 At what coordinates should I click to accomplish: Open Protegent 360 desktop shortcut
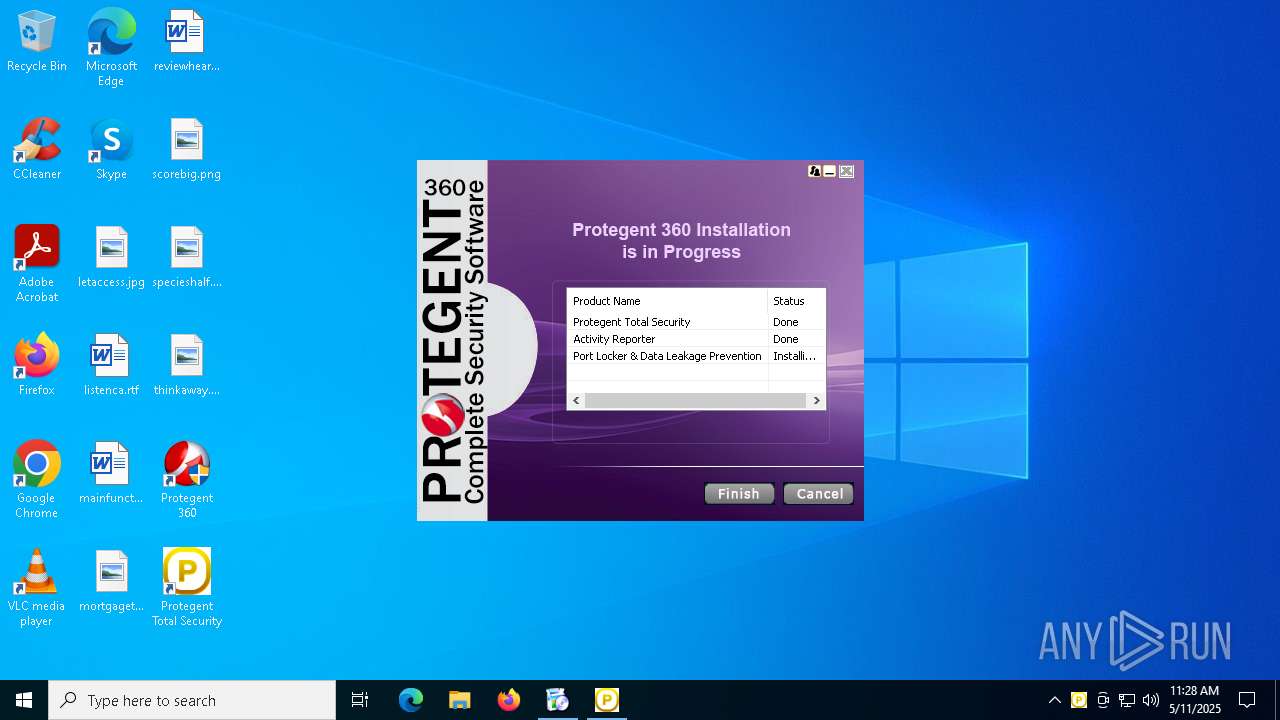click(186, 480)
